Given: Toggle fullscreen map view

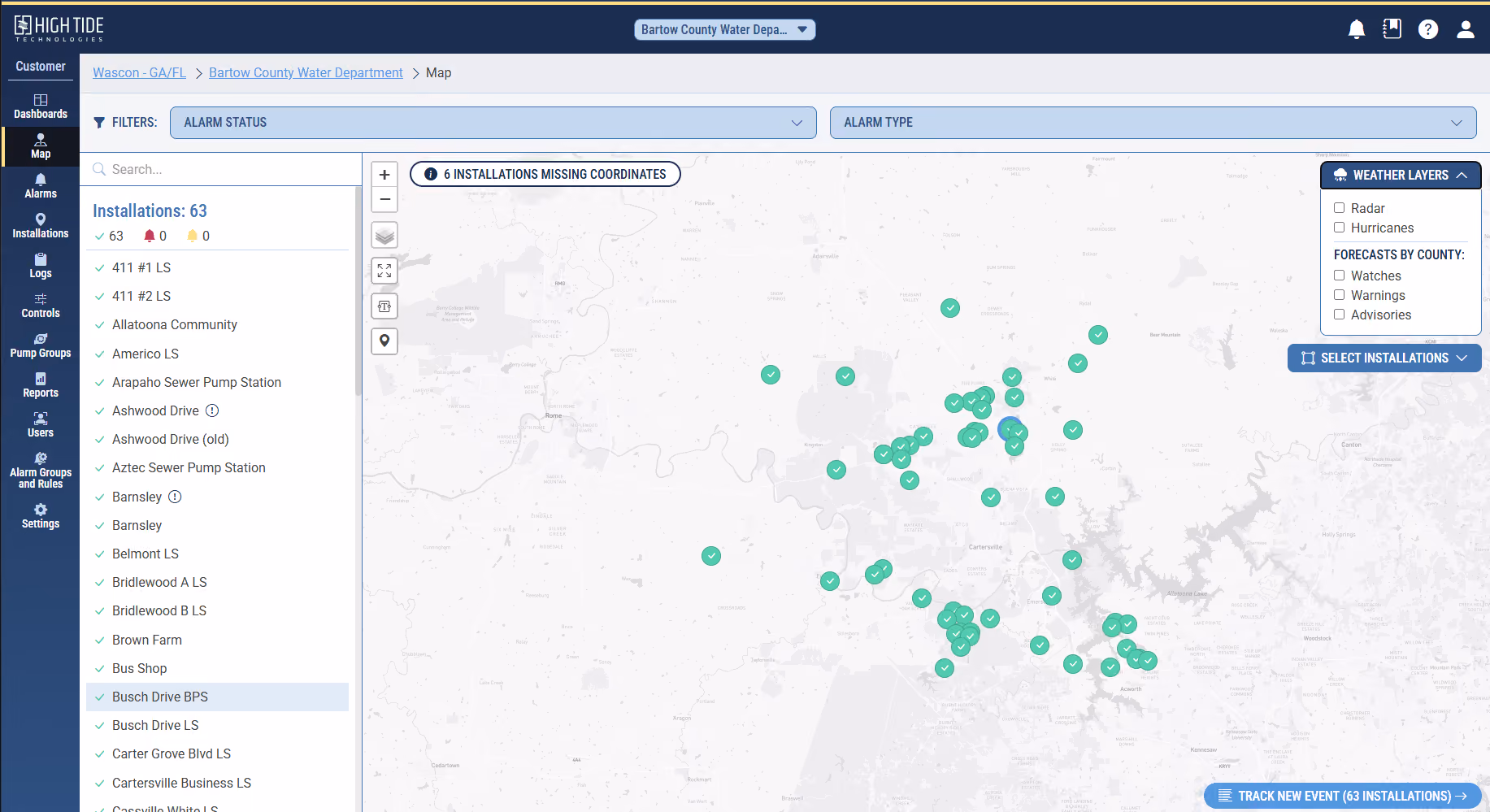Looking at the screenshot, I should point(384,271).
